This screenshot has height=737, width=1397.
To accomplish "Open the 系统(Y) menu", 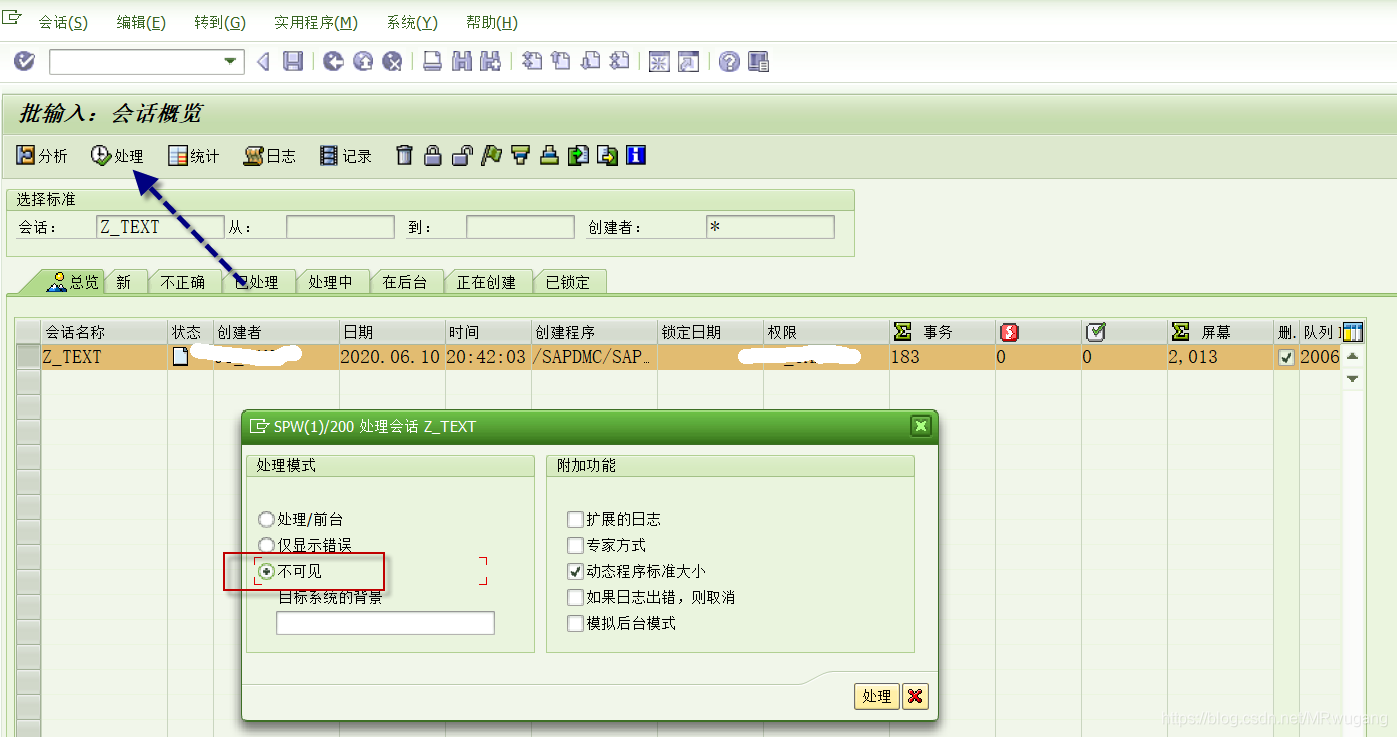I will [412, 22].
